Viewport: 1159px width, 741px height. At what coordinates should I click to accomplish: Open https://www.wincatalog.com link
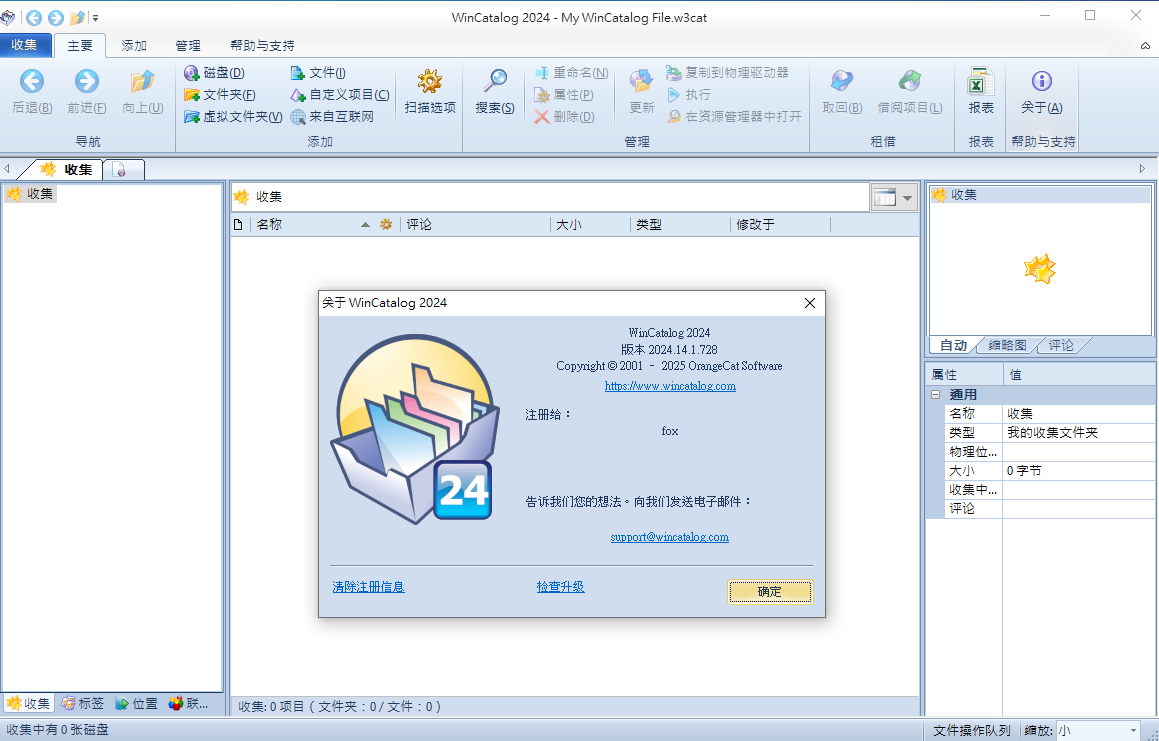(670, 386)
